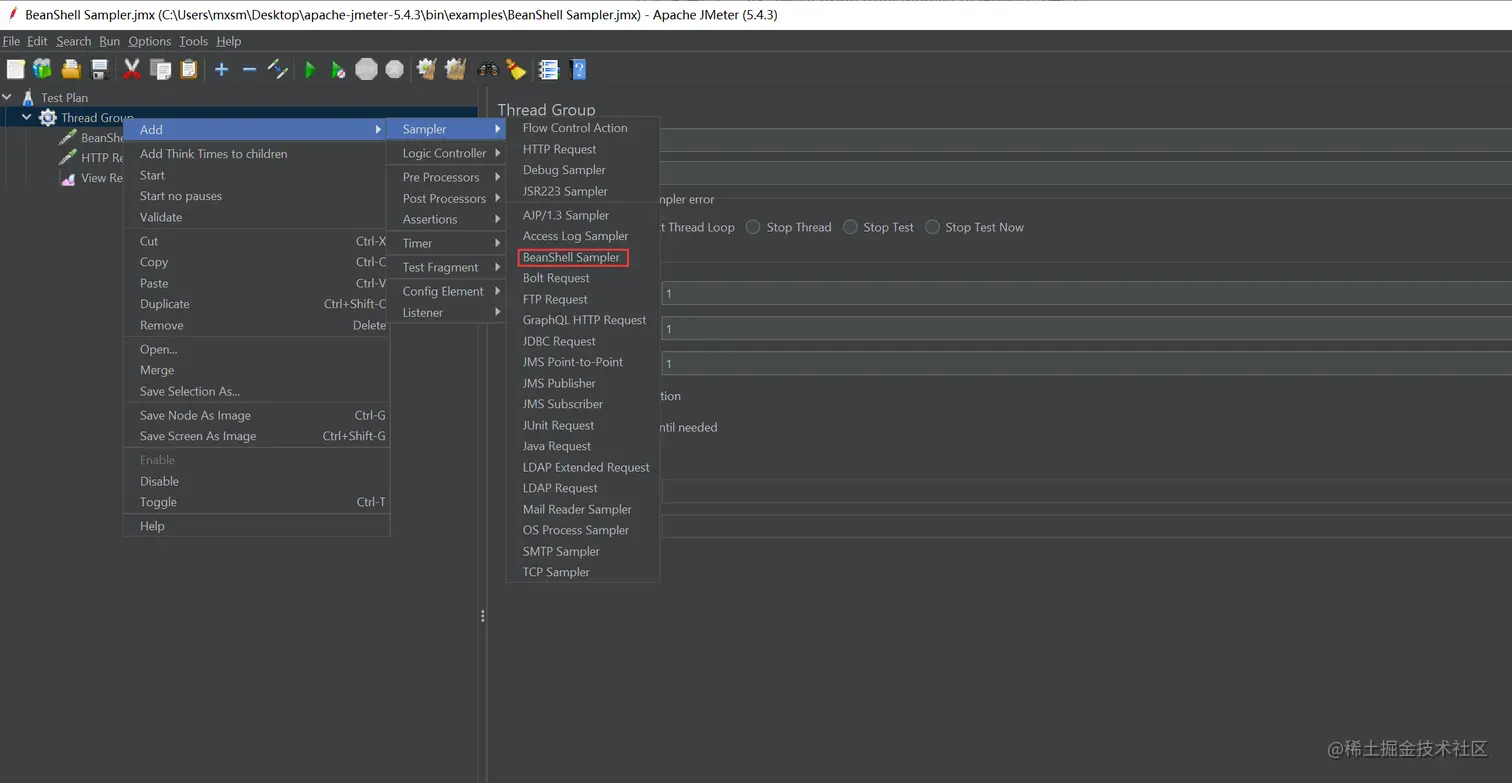Screen dimensions: 1512x783
Task: Collapse the Test Plan tree node
Action: pos(8,97)
